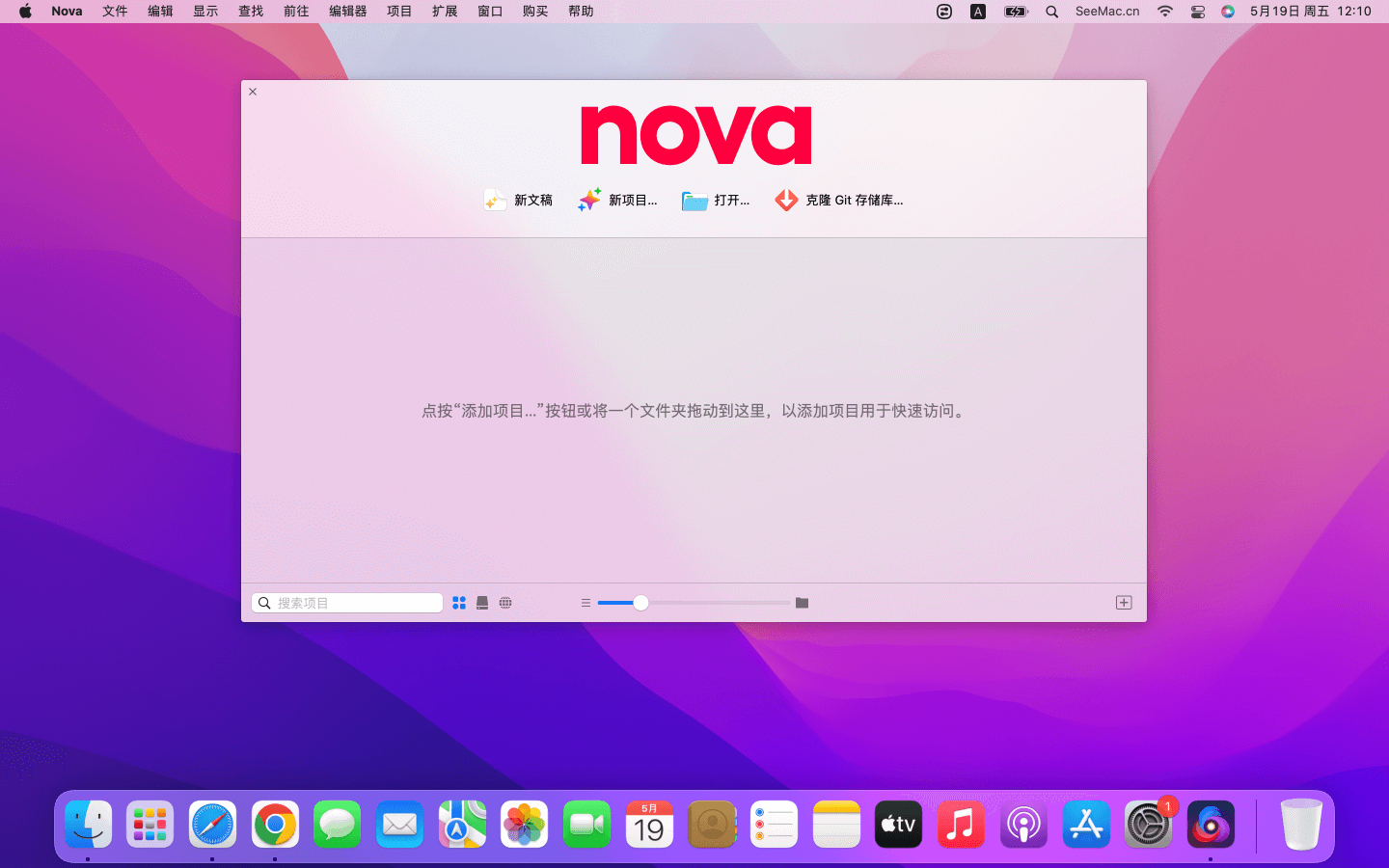Expand the input method menu
The width and height of the screenshot is (1389, 868).
(978, 12)
